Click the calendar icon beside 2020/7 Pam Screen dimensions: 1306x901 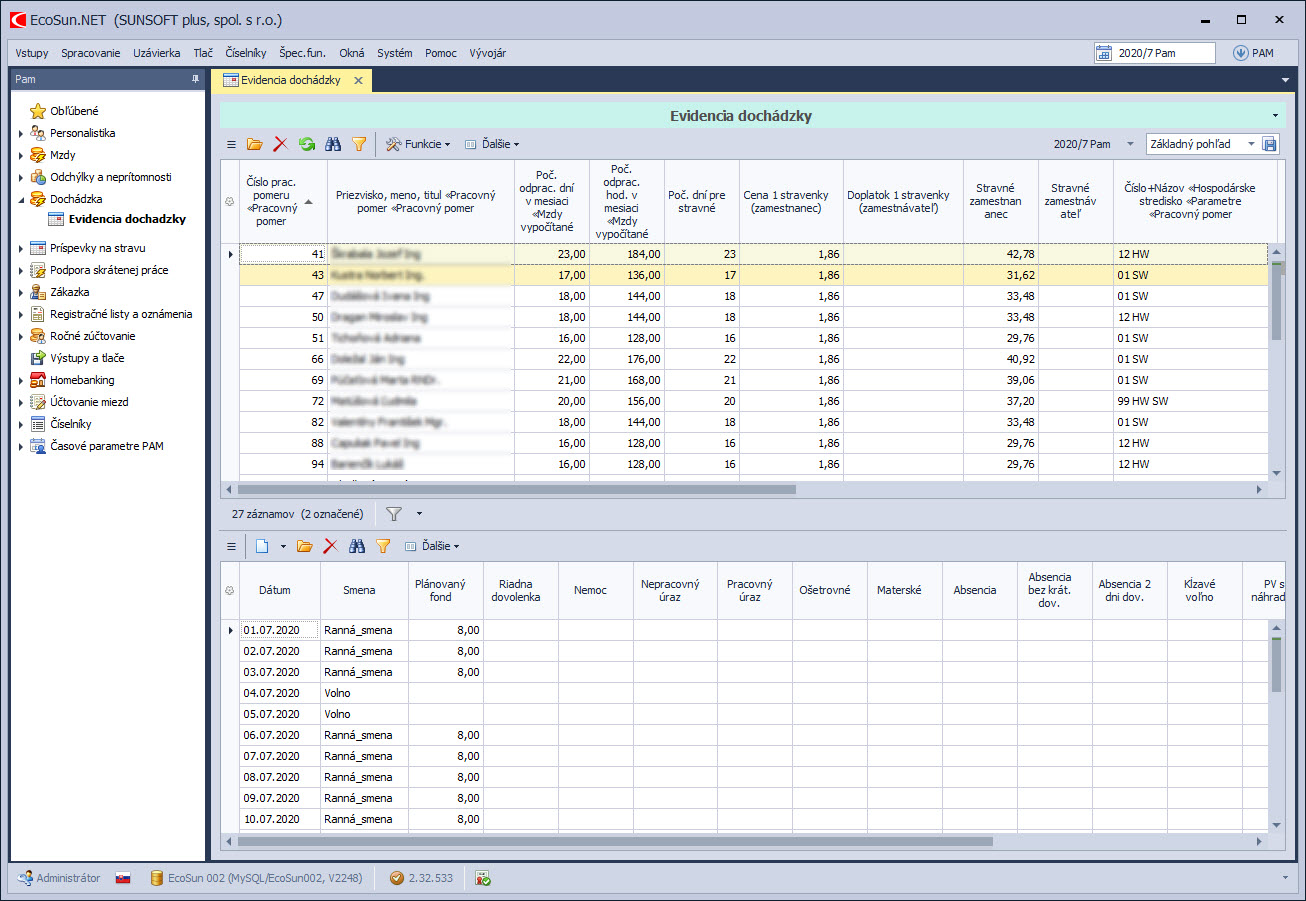tap(1104, 53)
